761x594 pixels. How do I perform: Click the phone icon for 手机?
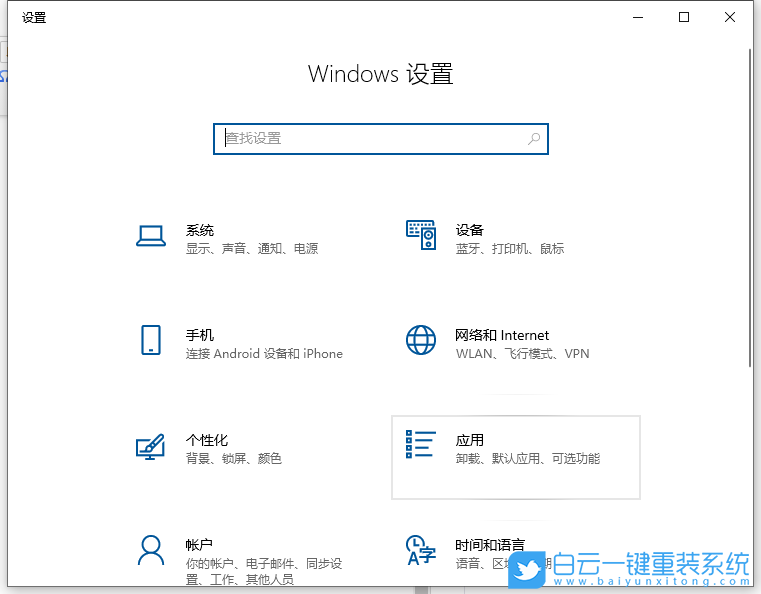point(151,340)
